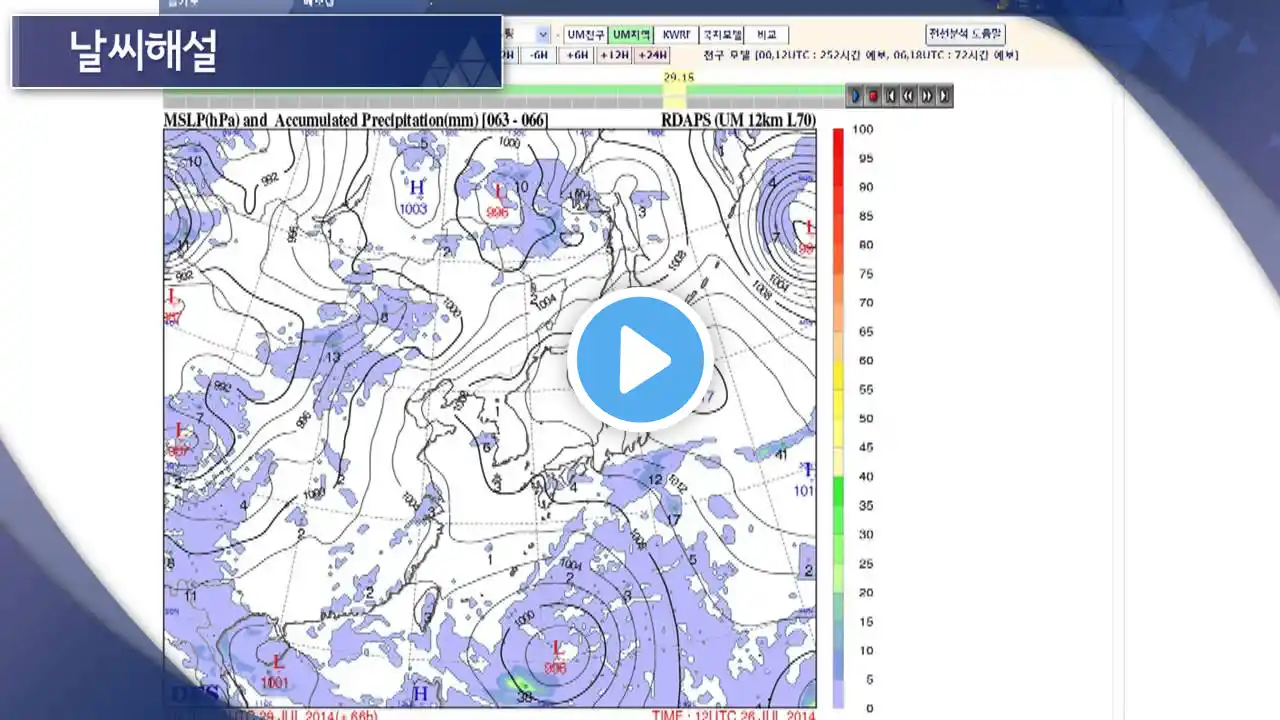Advance twelve hours with +12H
Screen dimensions: 1280x720
click(614, 56)
